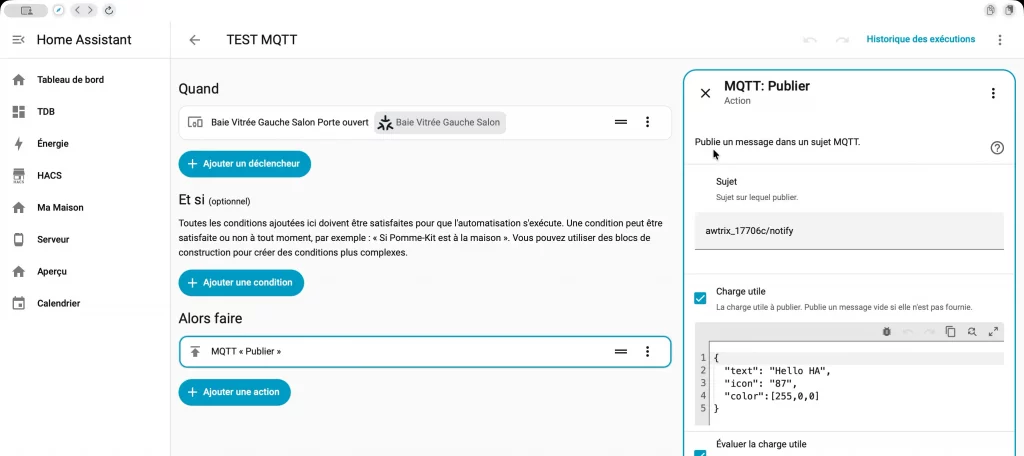Open the MQTT Publier row three-dot menu

647,351
